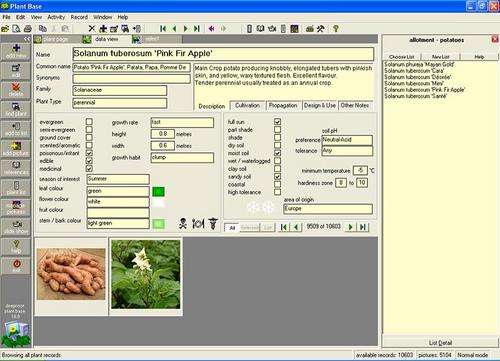Viewport: 500px width, 361px height.
Task: Open the season of interest 'Summer' field
Action: point(118,179)
